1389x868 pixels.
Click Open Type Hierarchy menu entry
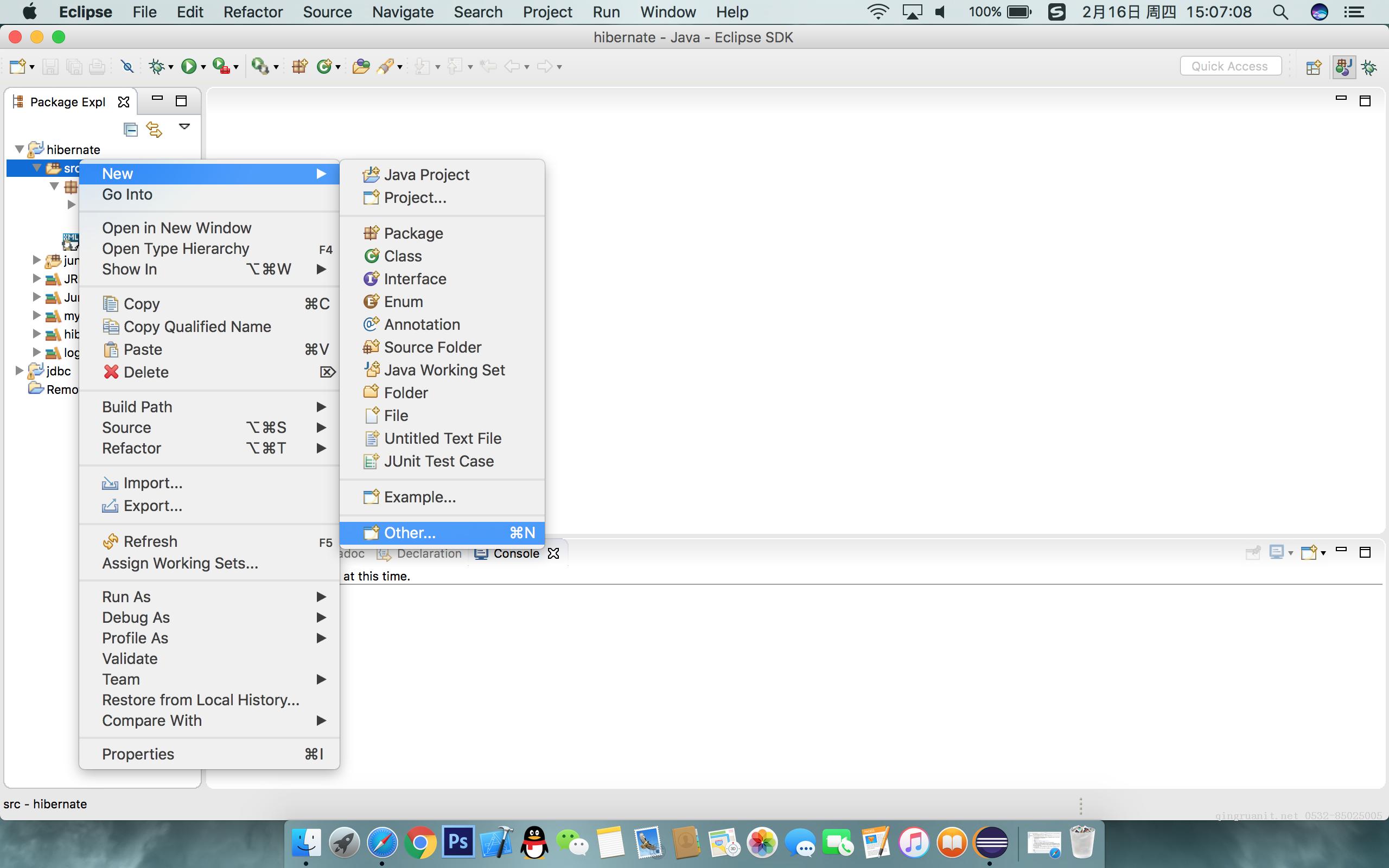[209, 248]
